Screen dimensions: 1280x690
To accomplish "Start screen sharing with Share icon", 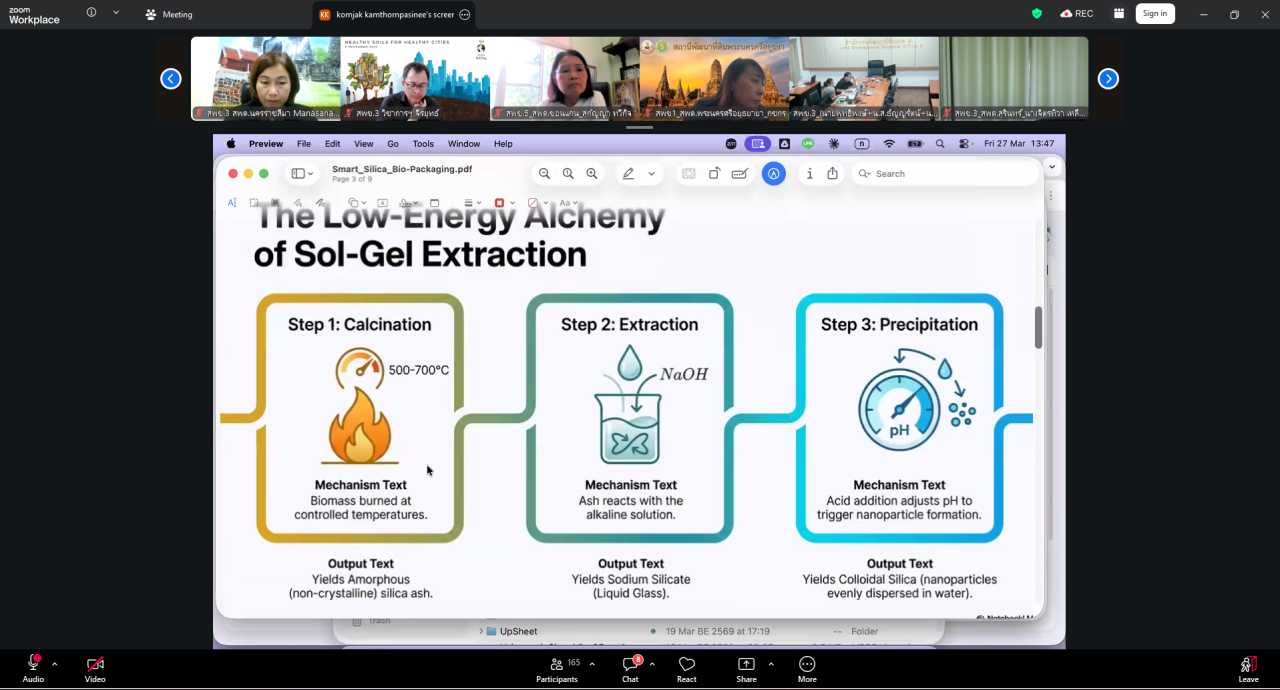I will 746,667.
